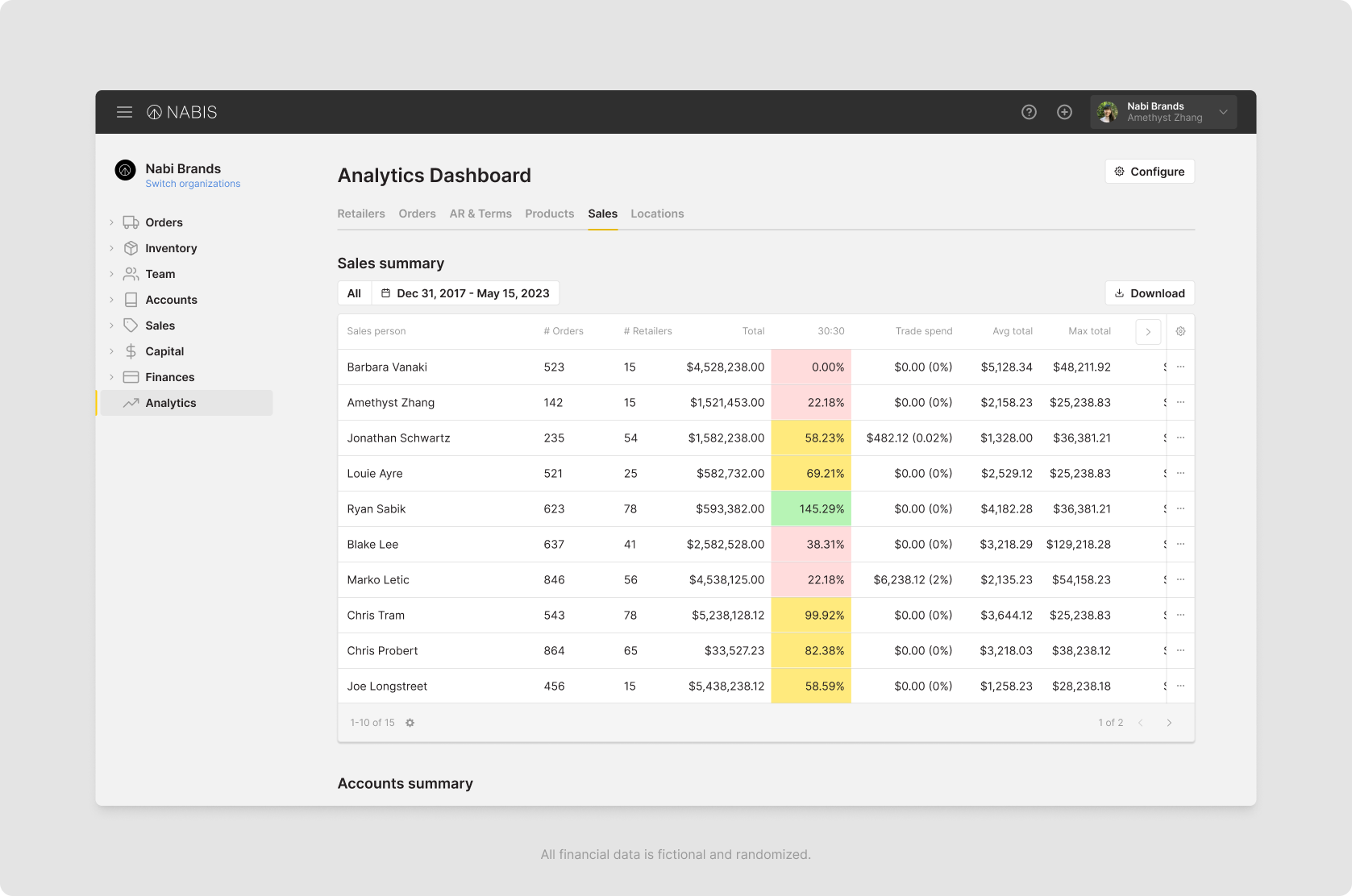Expand the Orders sidebar section

coord(111,222)
